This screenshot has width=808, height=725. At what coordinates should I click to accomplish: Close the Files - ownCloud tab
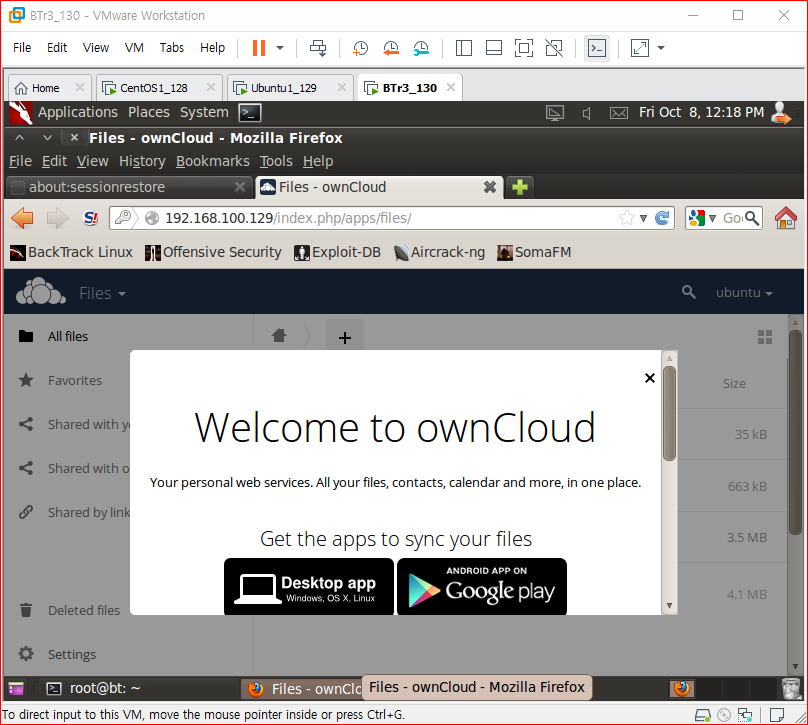tap(490, 187)
